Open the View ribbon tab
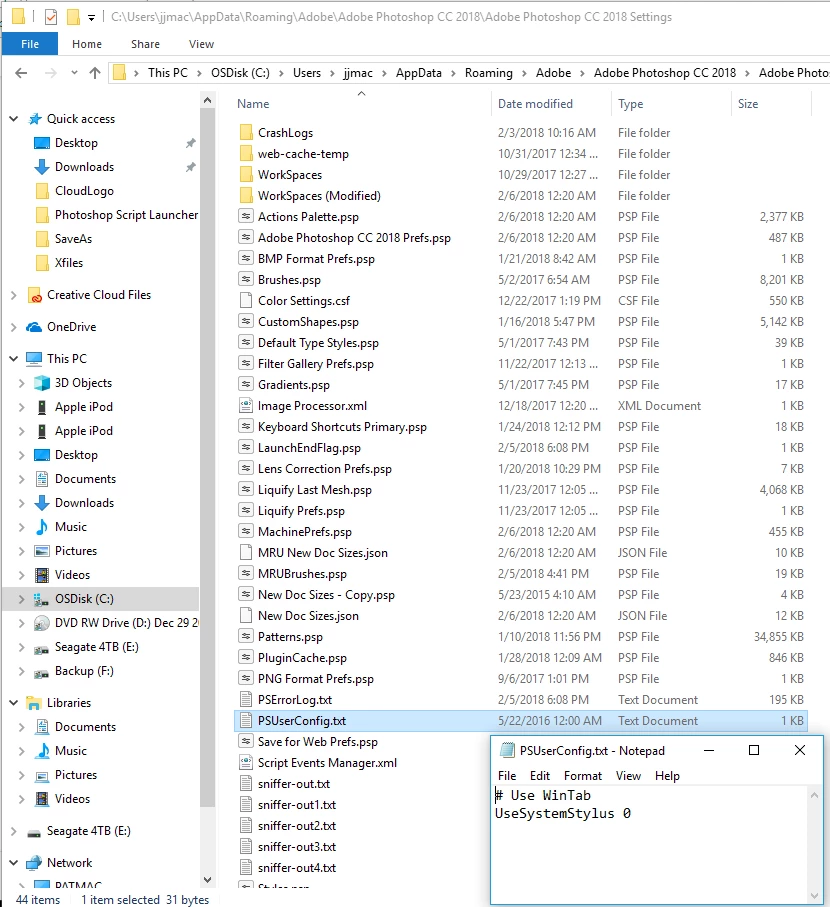This screenshot has width=830, height=907. [x=201, y=44]
